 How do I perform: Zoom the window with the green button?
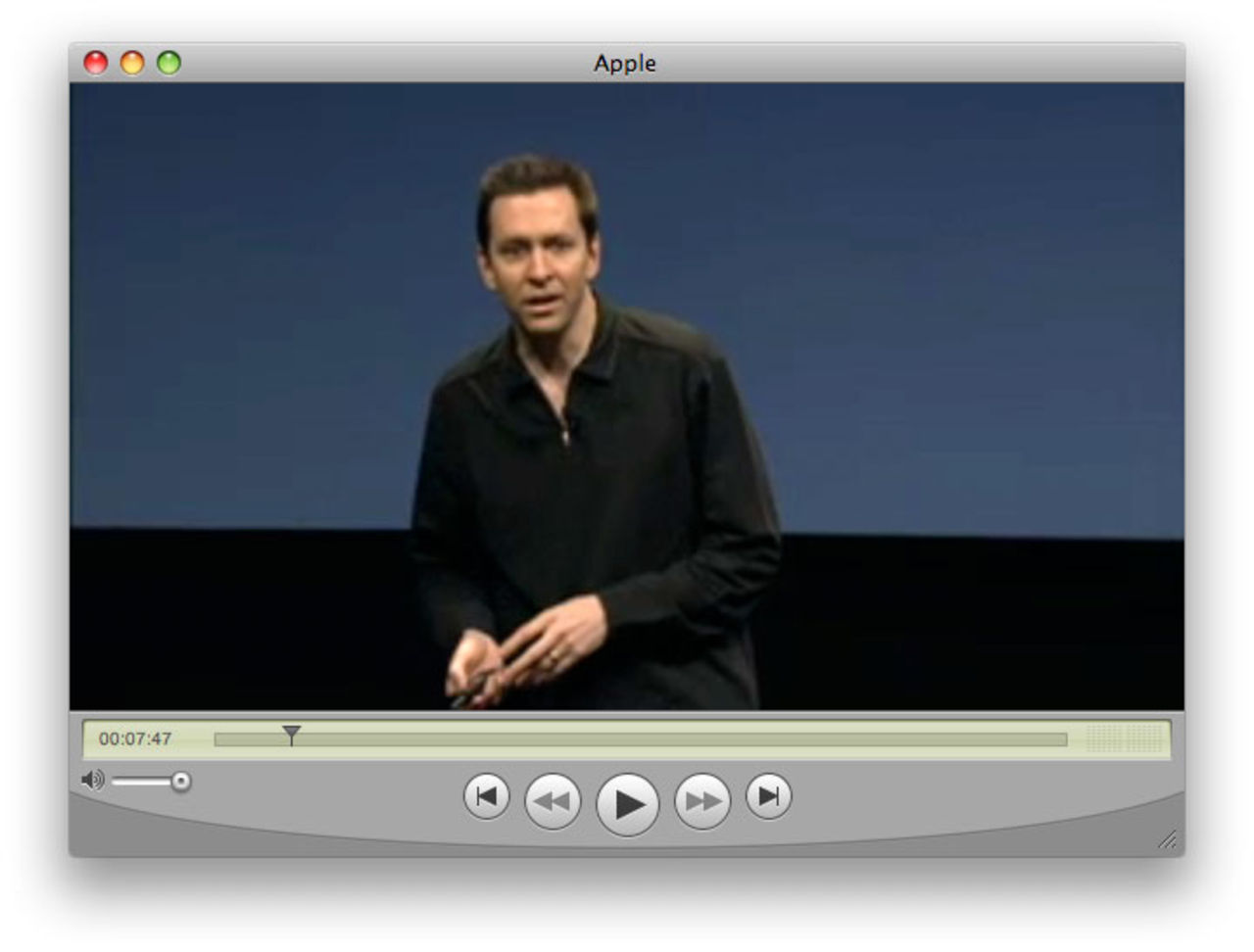pyautogui.click(x=169, y=63)
